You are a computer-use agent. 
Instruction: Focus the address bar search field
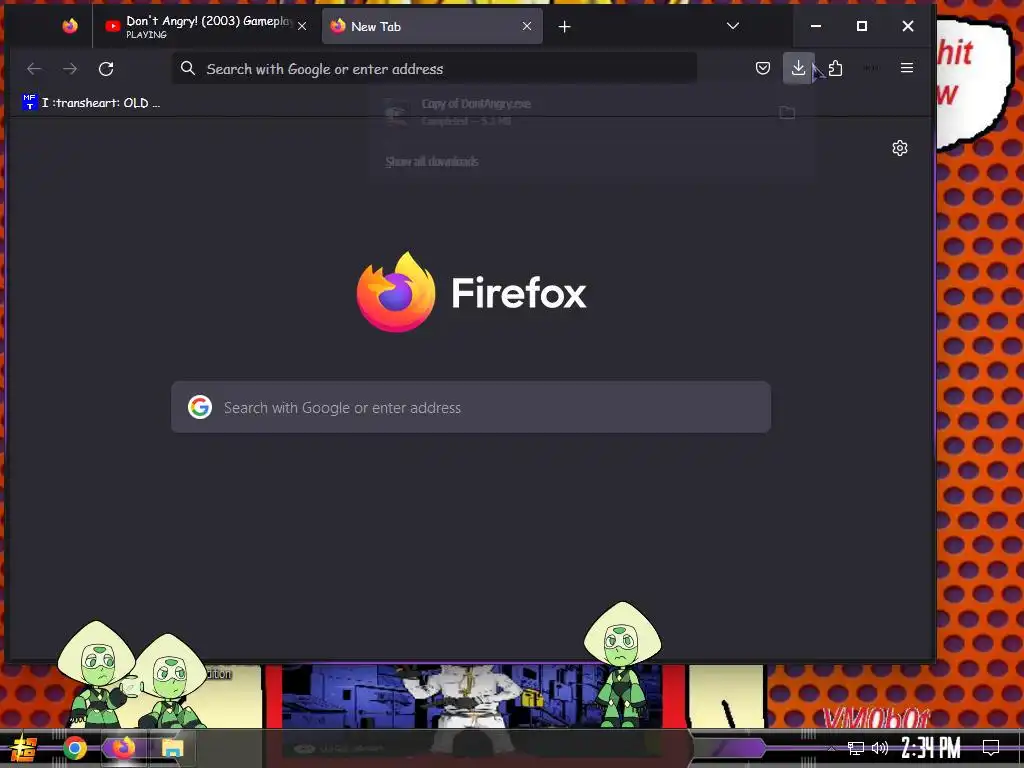434,69
